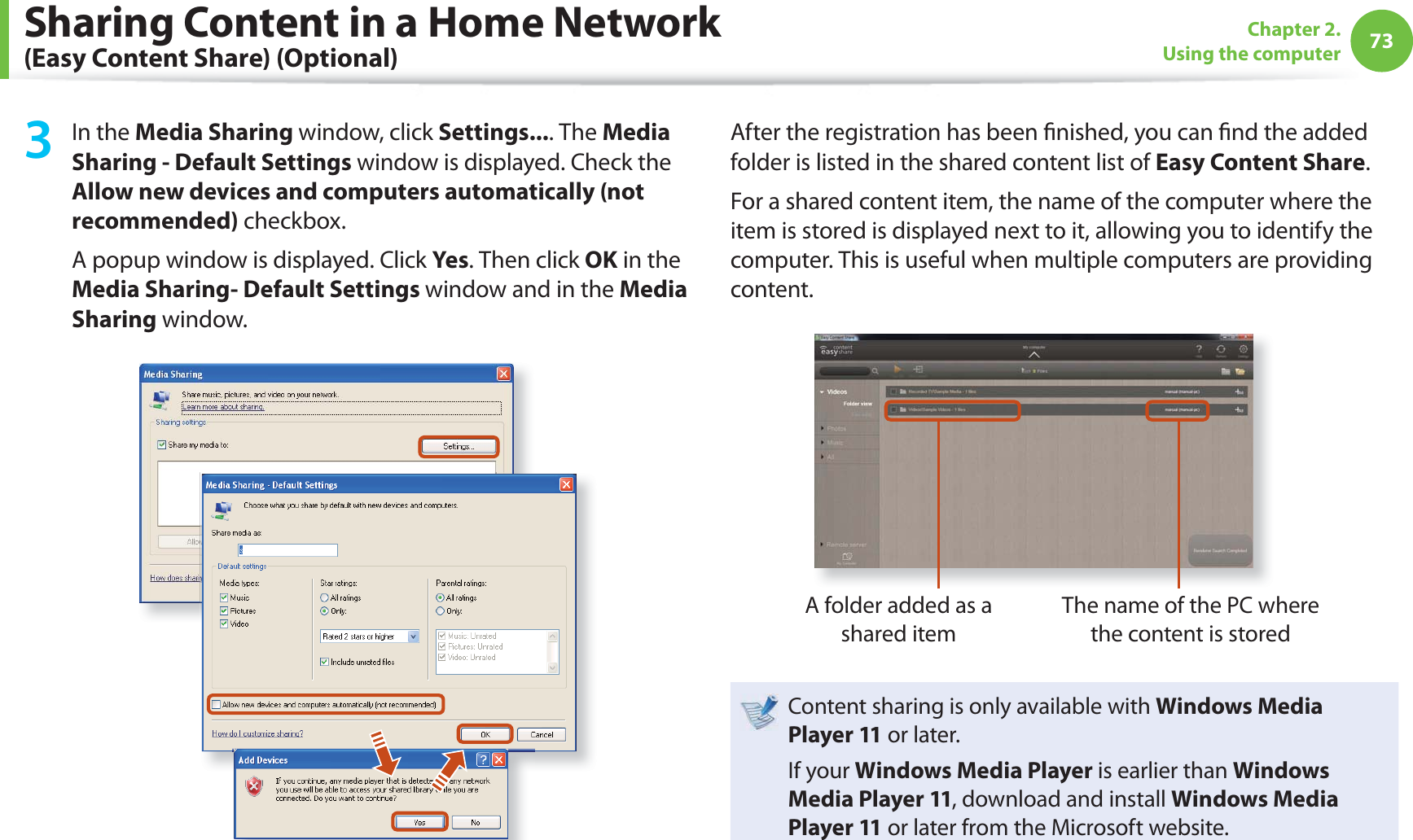Click the search magnifier icon in Easy Content Share
Viewport: 1413px width, 840px height.
pos(875,371)
